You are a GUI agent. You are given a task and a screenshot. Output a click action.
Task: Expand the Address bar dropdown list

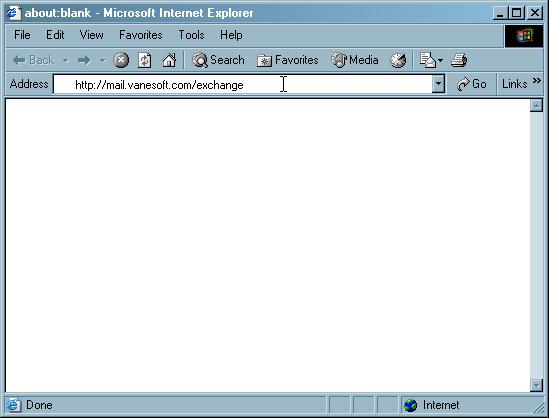pyautogui.click(x=438, y=84)
